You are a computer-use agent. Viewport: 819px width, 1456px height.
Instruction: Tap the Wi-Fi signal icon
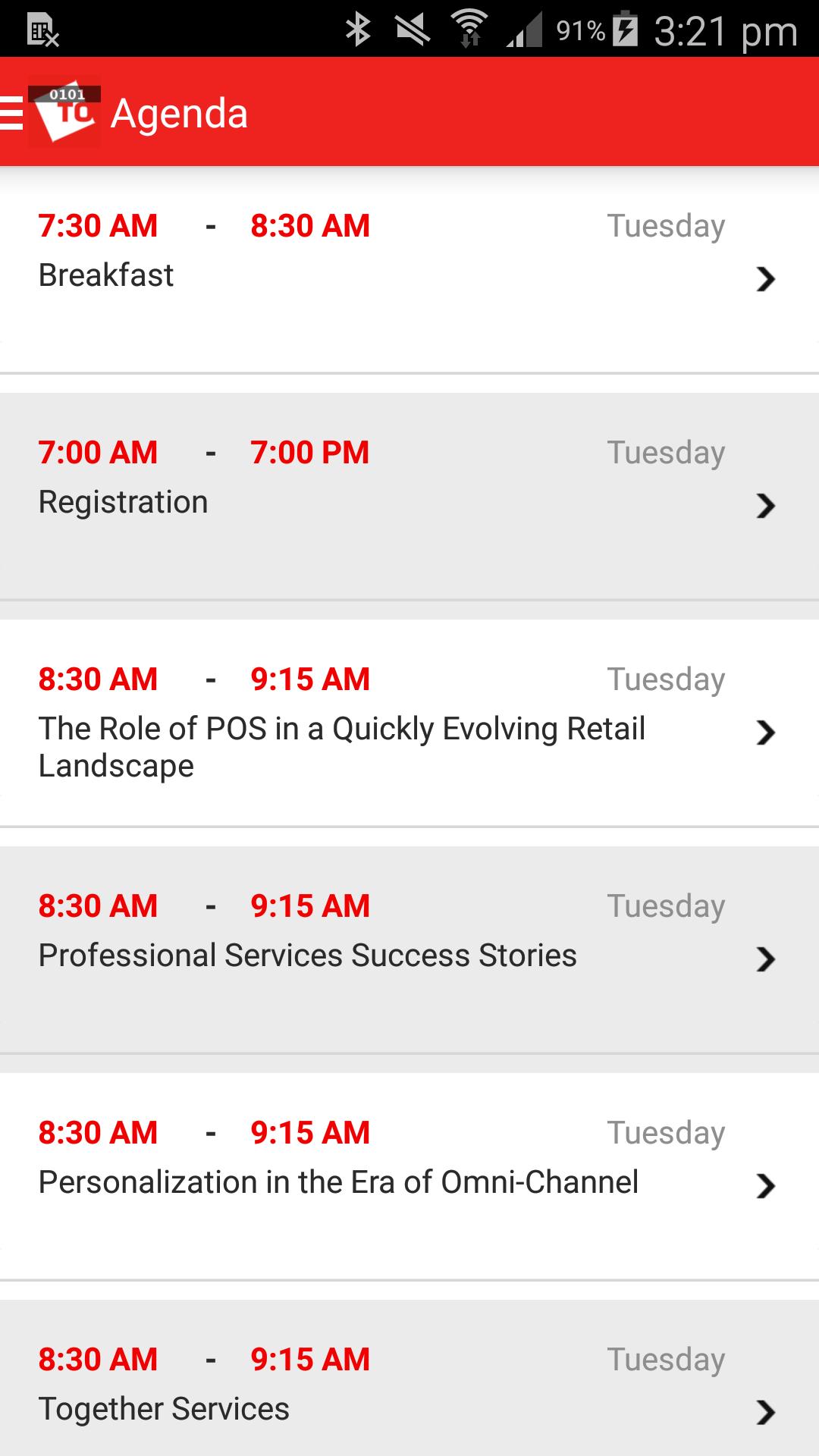(x=469, y=30)
